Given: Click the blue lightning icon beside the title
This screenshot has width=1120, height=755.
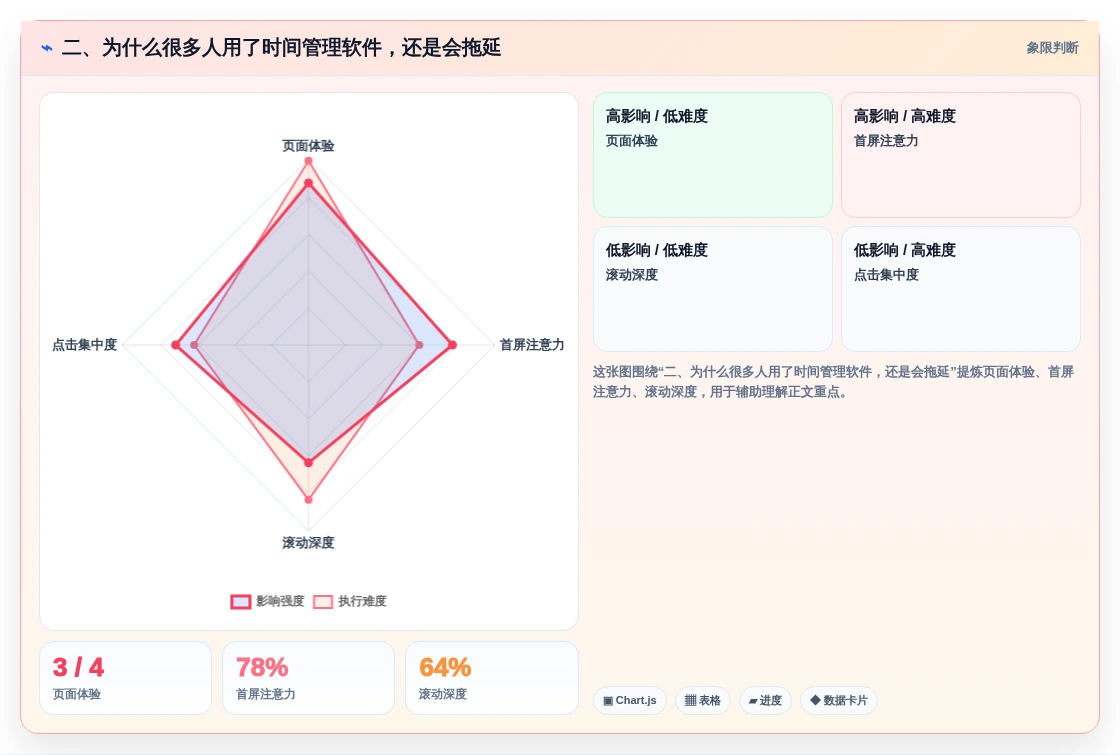Looking at the screenshot, I should [47, 48].
